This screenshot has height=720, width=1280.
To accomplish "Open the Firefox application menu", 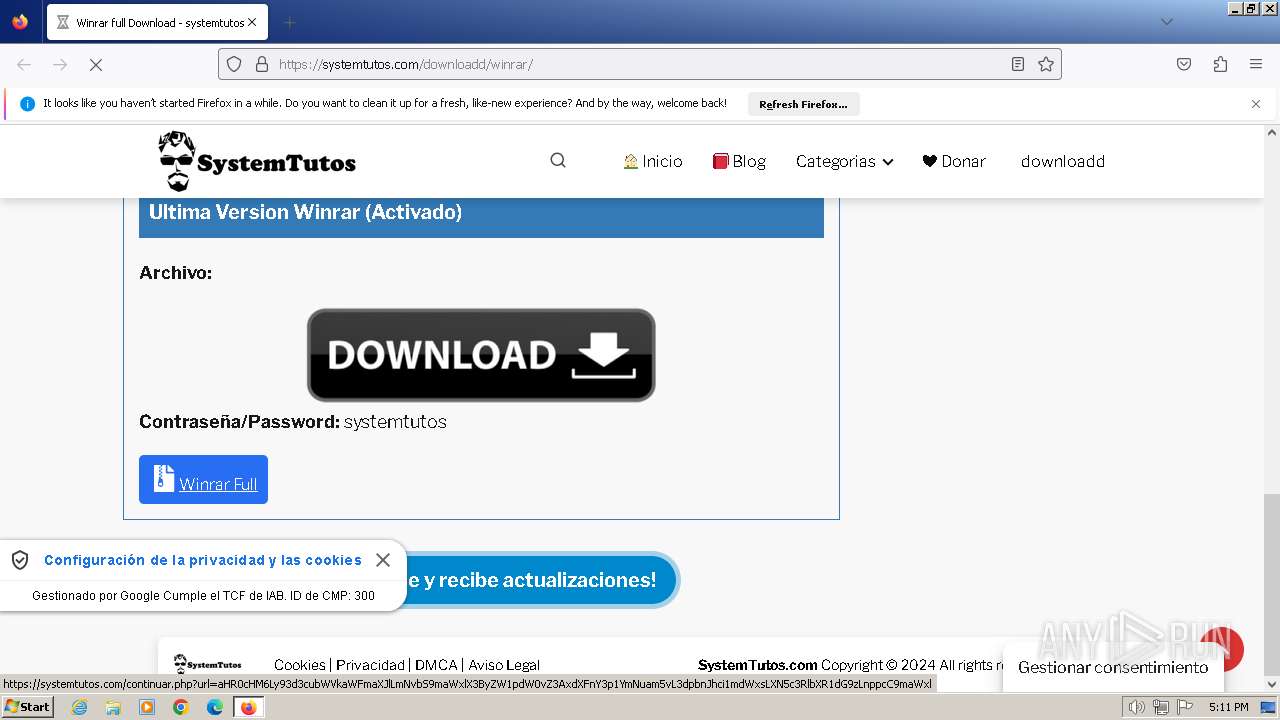I will (x=1256, y=64).
